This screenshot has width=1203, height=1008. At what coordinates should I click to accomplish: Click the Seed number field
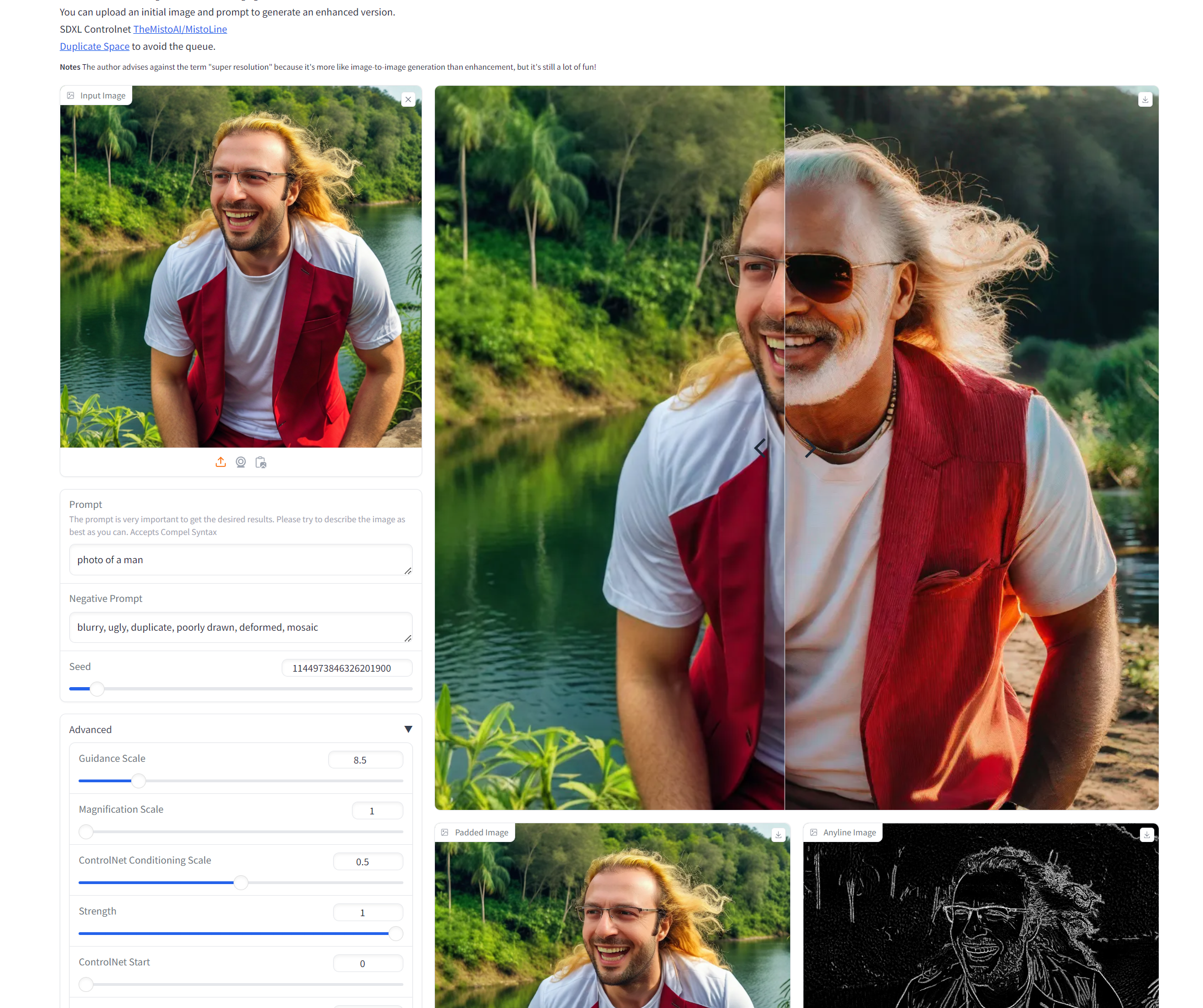[346, 668]
